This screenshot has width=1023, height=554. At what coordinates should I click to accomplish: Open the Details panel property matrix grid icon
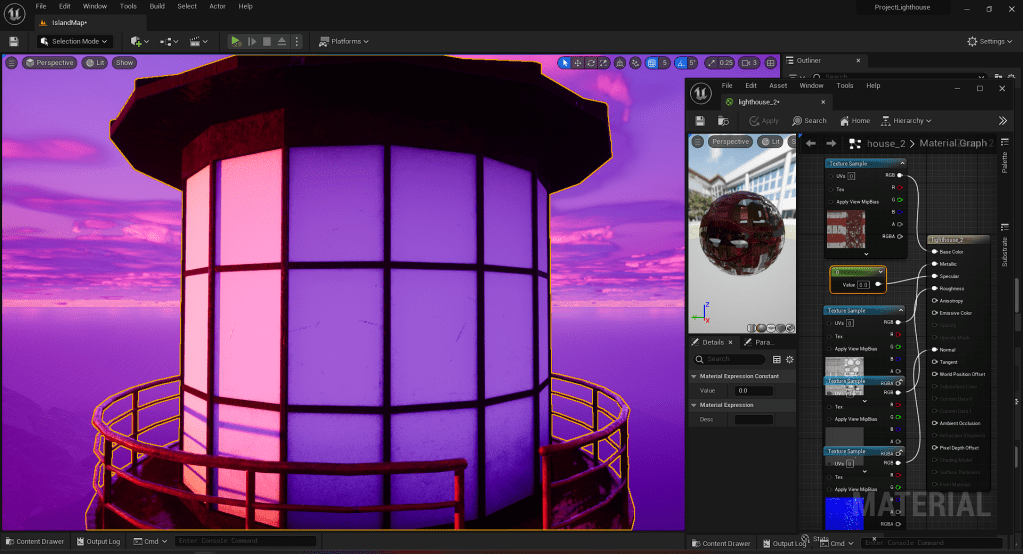[777, 359]
